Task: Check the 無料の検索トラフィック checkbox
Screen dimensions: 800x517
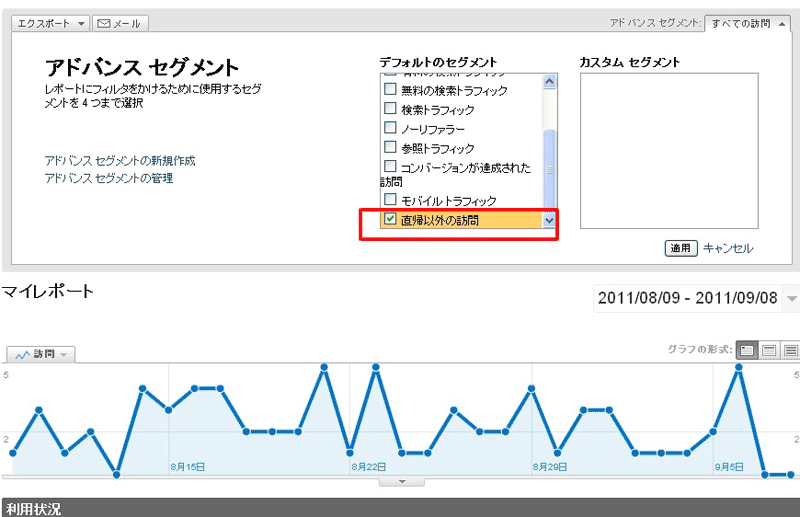Action: click(391, 91)
